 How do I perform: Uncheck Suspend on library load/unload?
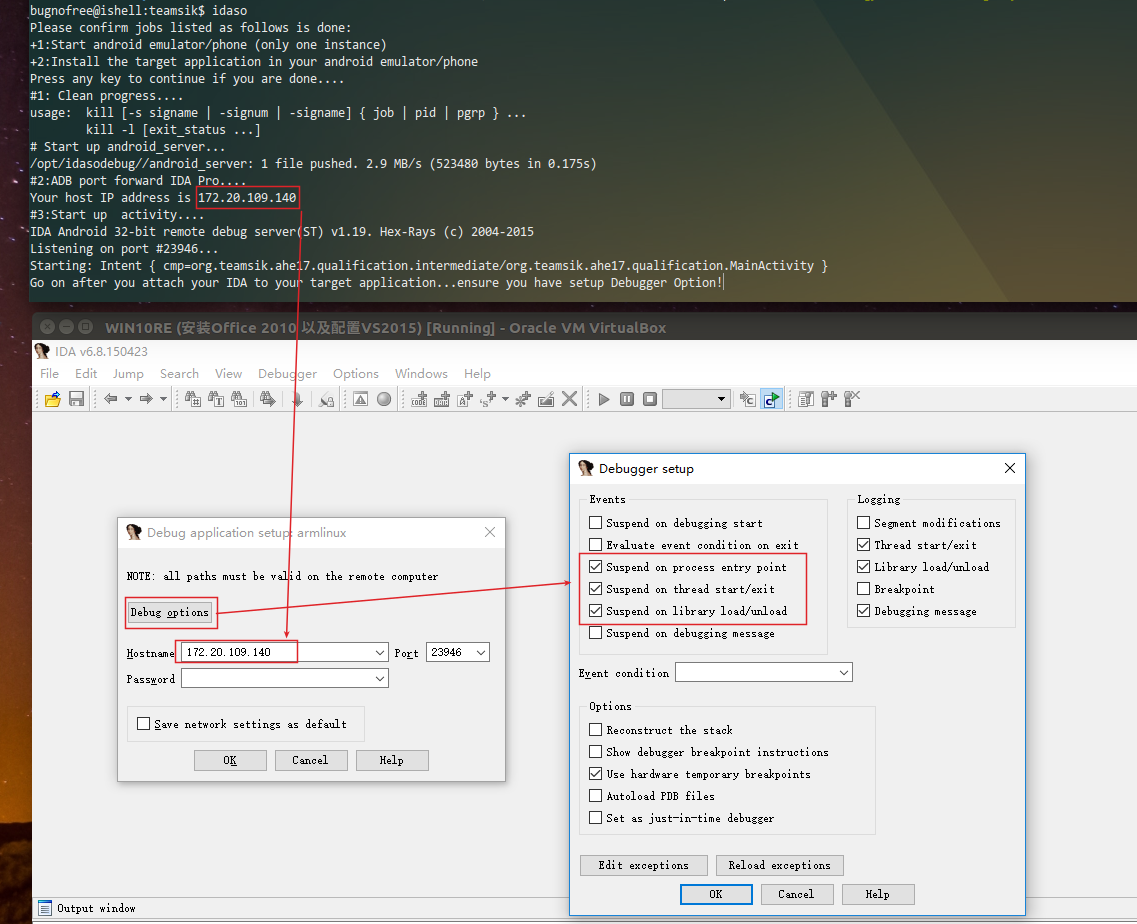click(x=595, y=611)
